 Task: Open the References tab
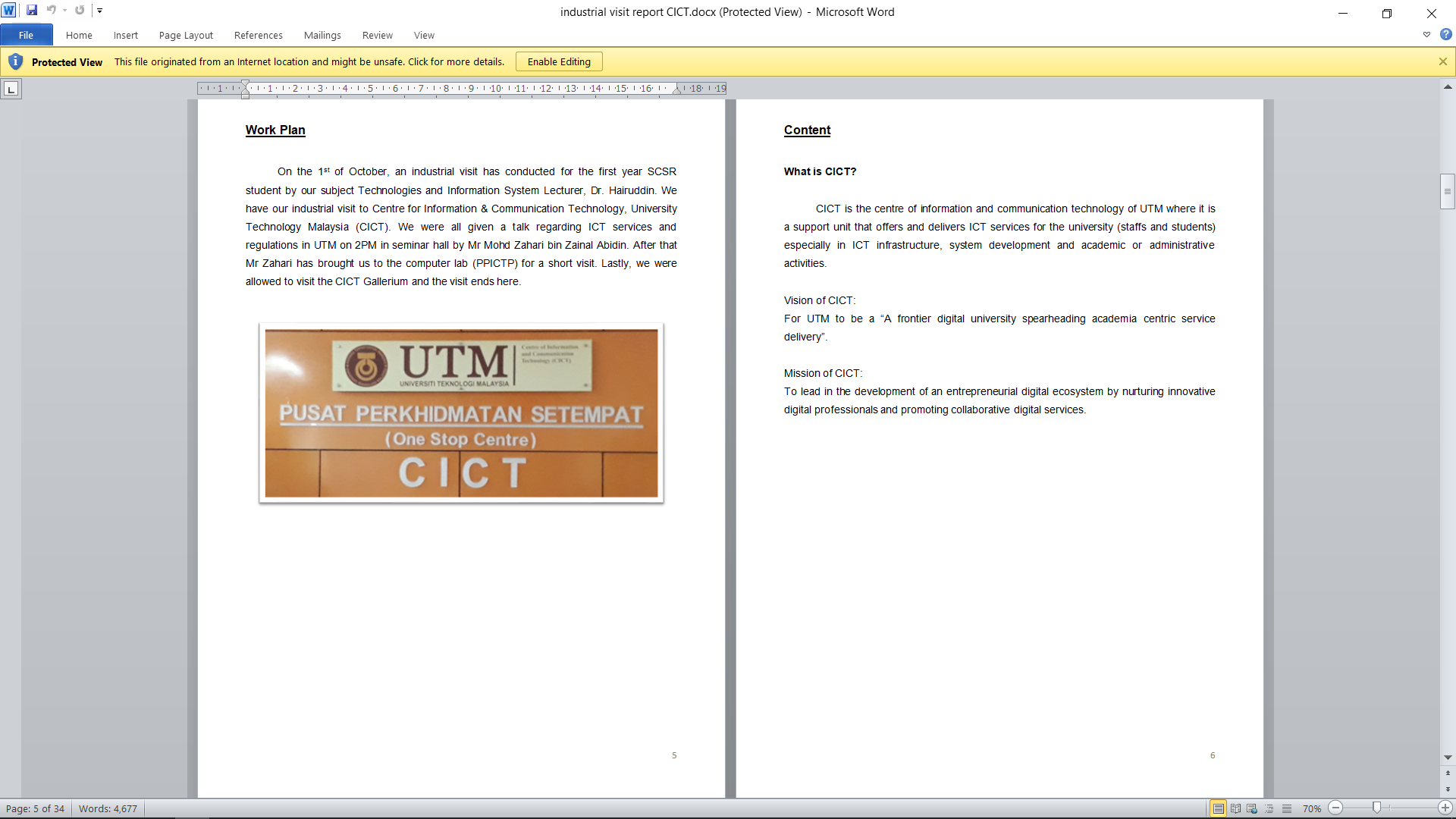point(258,35)
